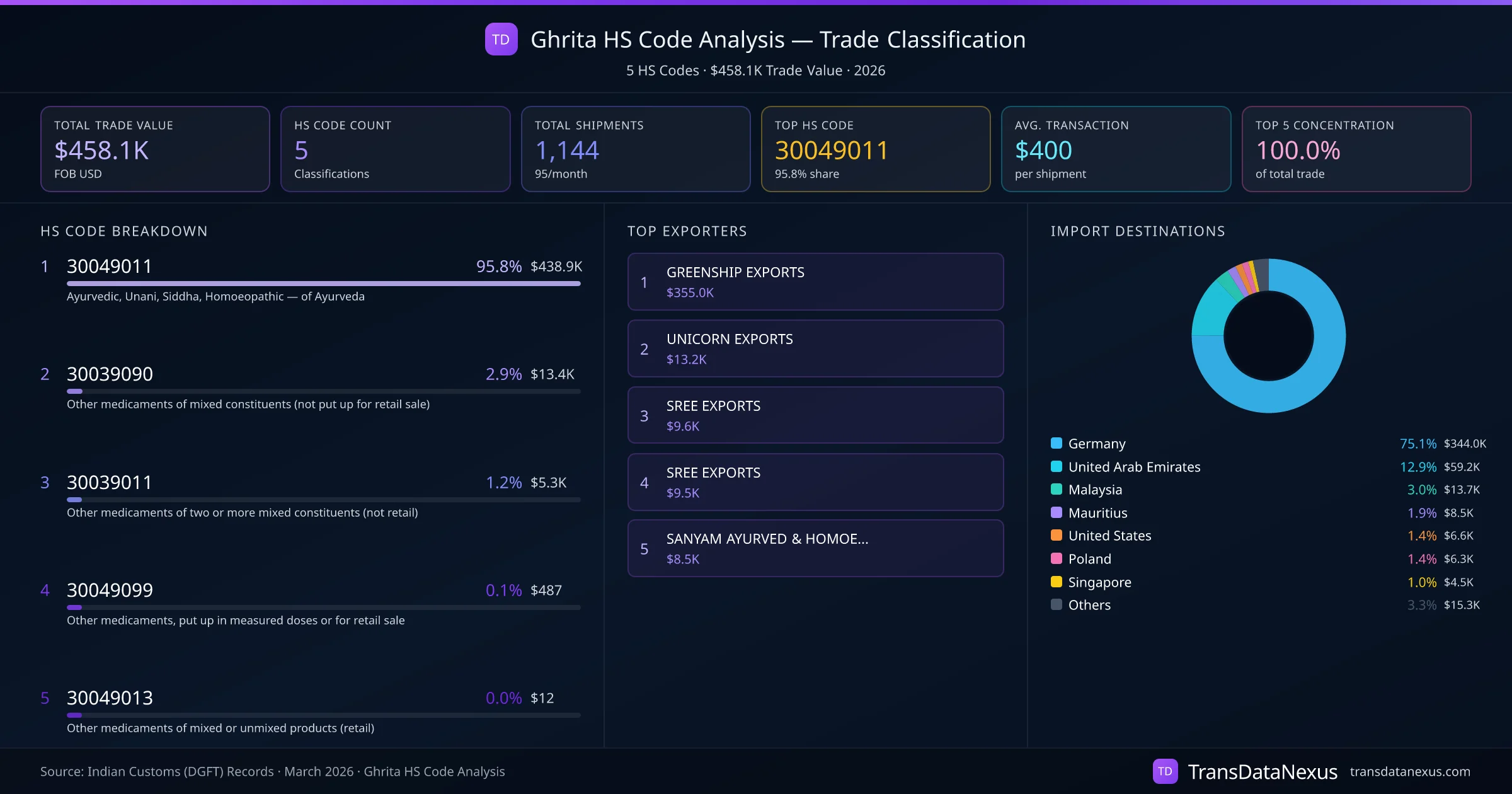This screenshot has width=1512, height=794.
Task: Open the transdatanexus.com link
Action: [1409, 771]
